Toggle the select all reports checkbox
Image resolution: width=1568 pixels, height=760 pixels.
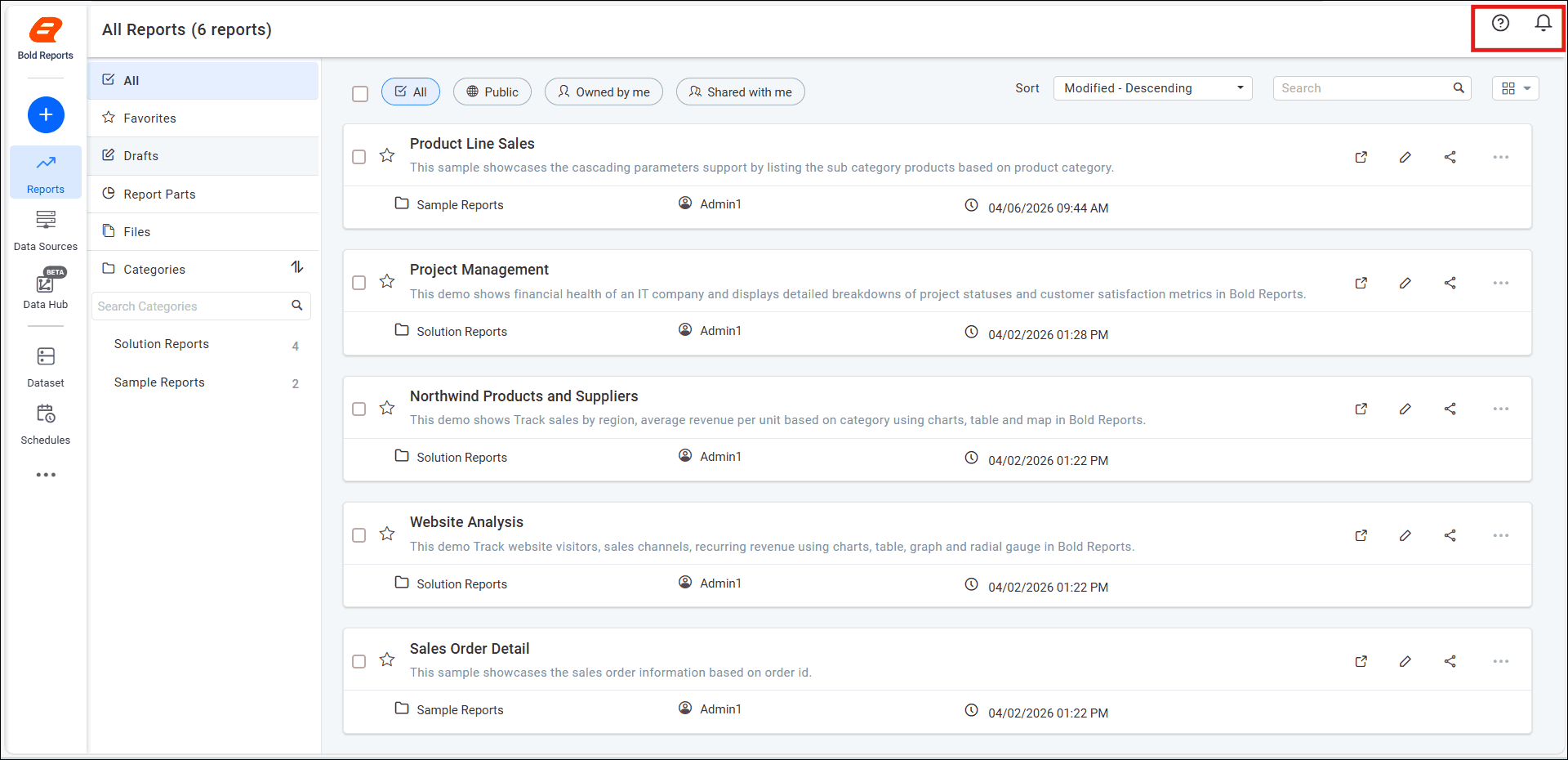(360, 93)
